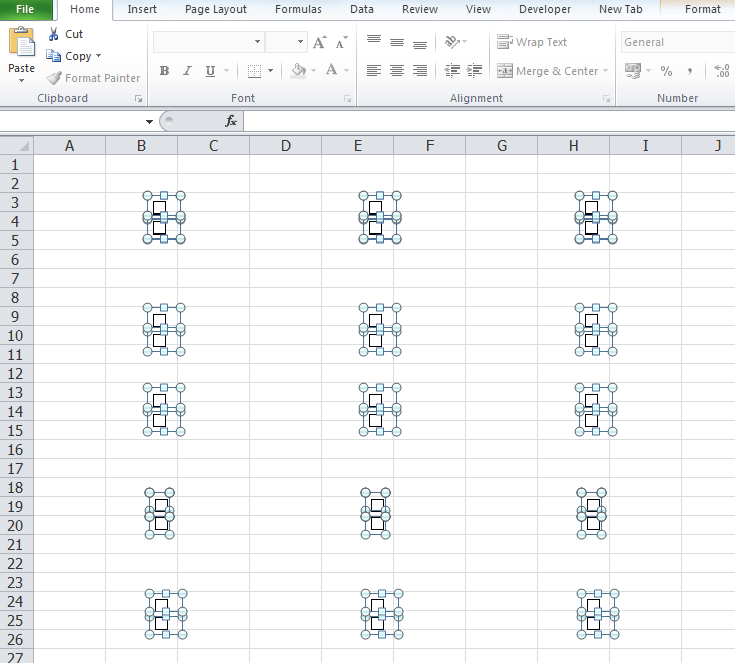Image resolution: width=735 pixels, height=663 pixels.
Task: Decrease font size with Shrink Font icon
Action: click(342, 42)
